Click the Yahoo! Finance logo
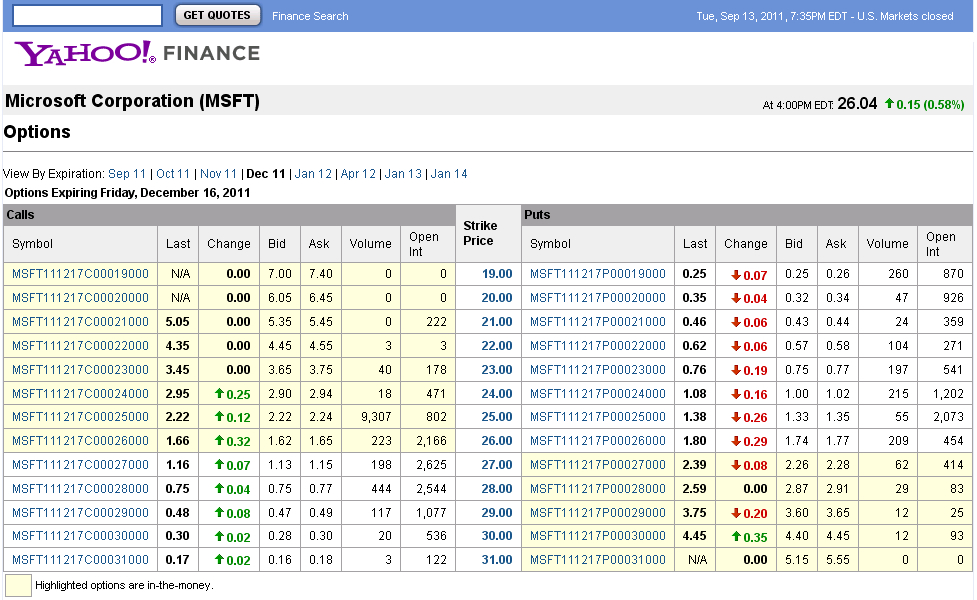Image resolution: width=977 pixels, height=600 pixels. 137,54
